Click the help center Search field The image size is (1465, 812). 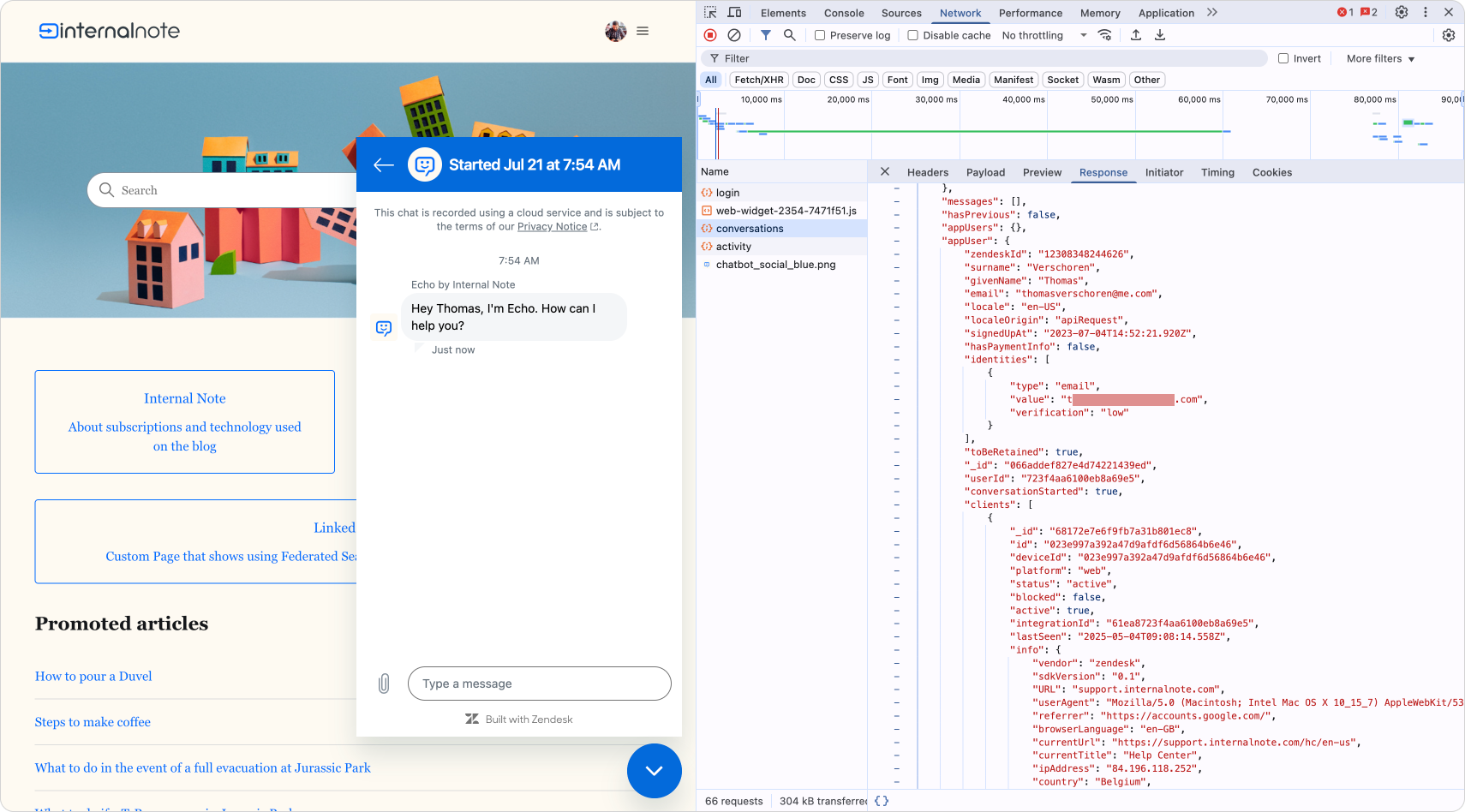[223, 190]
